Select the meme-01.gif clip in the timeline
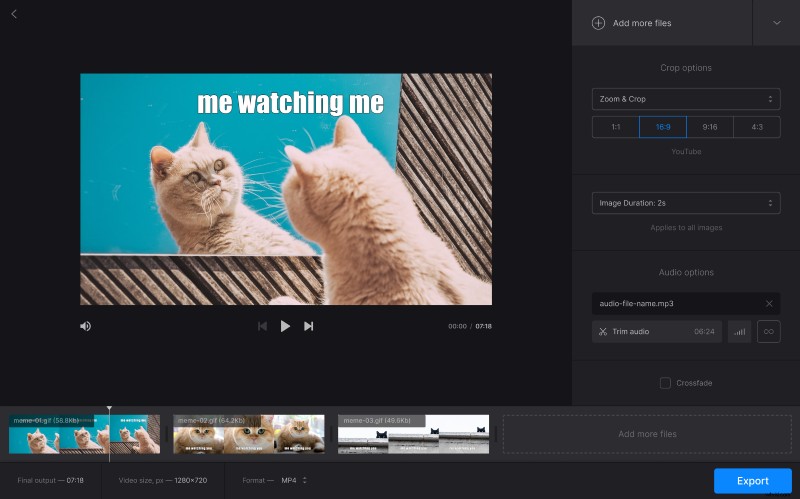The height and width of the screenshot is (499, 800). coord(85,434)
